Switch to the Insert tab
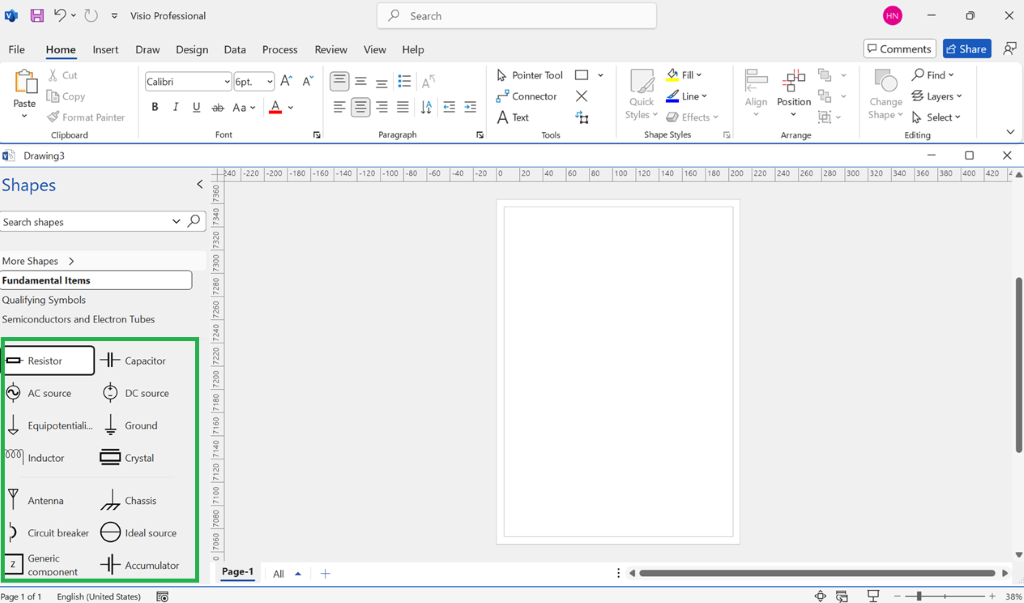The width and height of the screenshot is (1024, 603). click(105, 49)
